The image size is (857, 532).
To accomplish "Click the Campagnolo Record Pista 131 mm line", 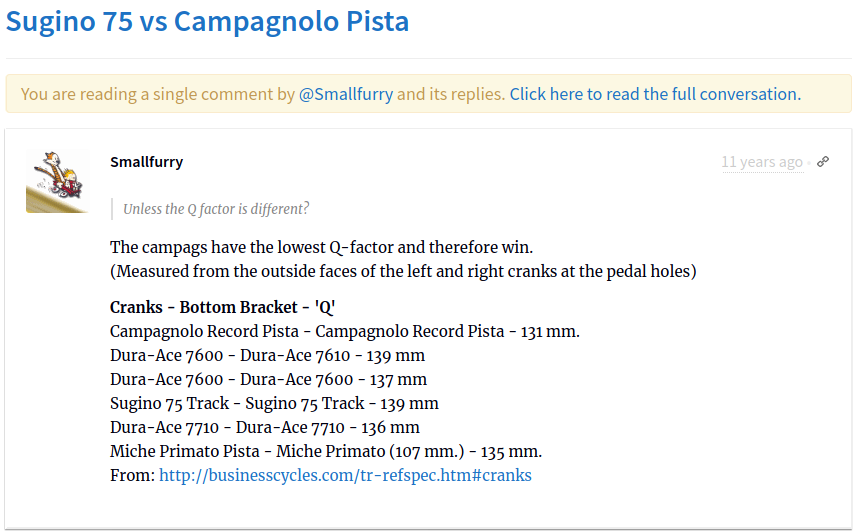I will pos(344,331).
